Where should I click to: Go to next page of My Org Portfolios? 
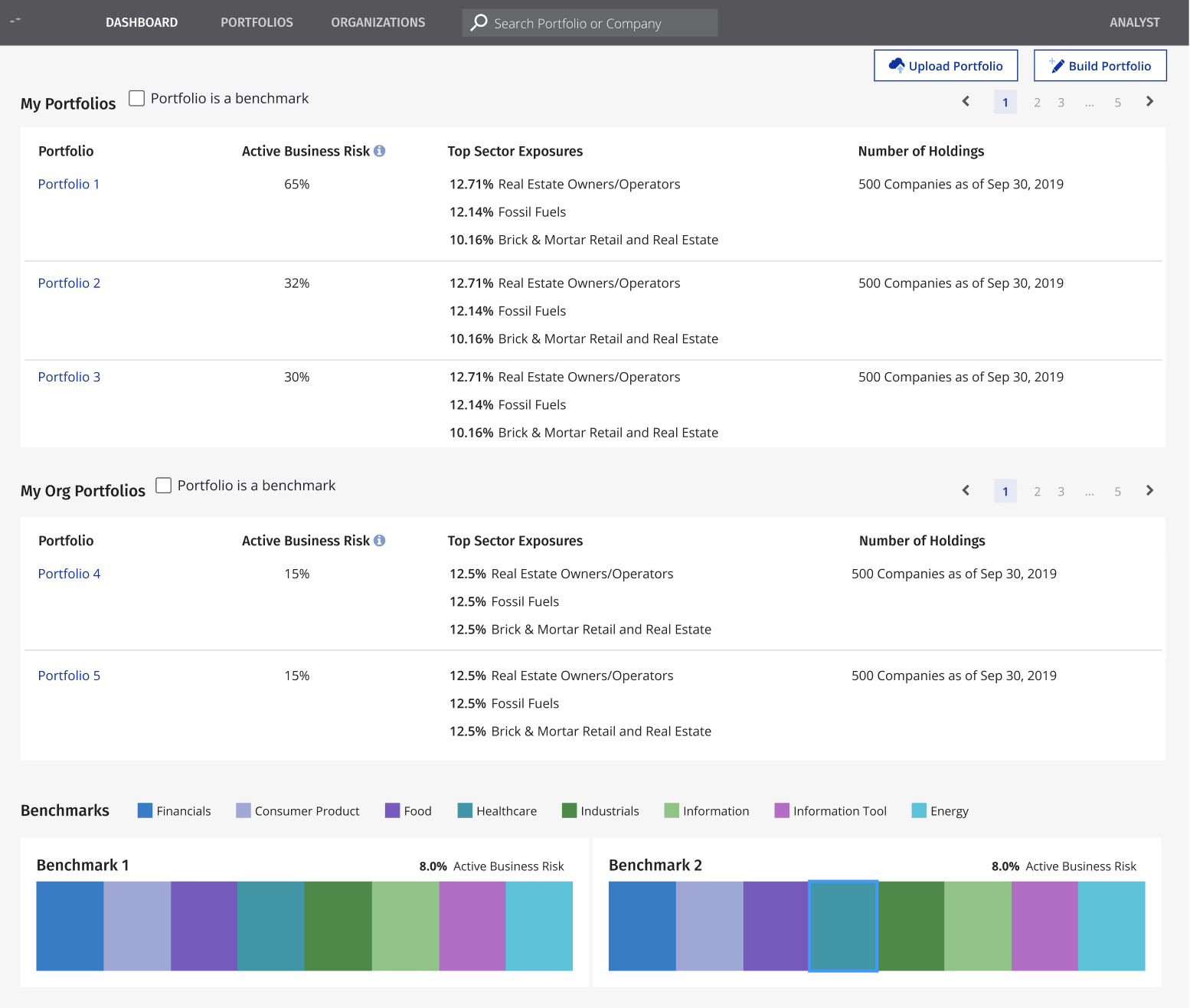(x=1149, y=491)
